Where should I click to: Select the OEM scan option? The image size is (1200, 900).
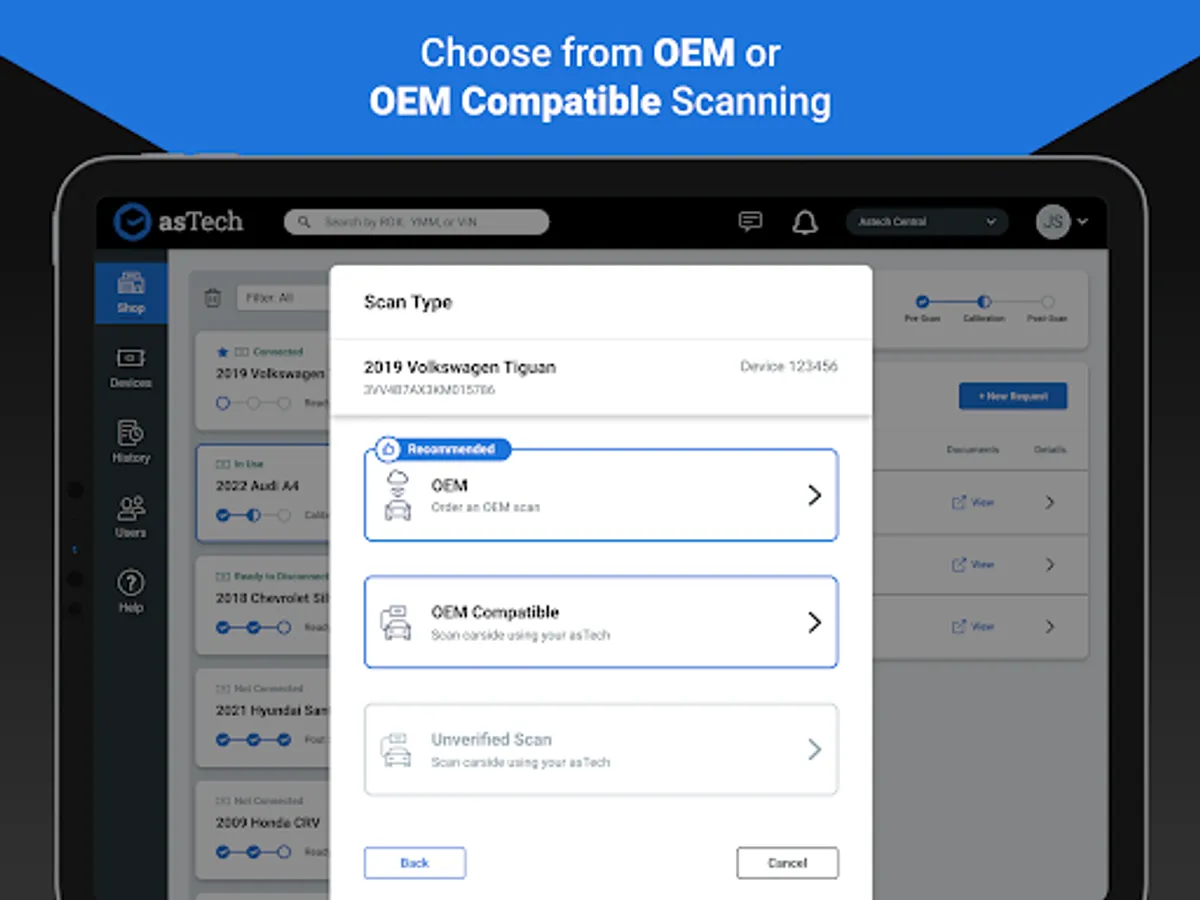[x=601, y=495]
